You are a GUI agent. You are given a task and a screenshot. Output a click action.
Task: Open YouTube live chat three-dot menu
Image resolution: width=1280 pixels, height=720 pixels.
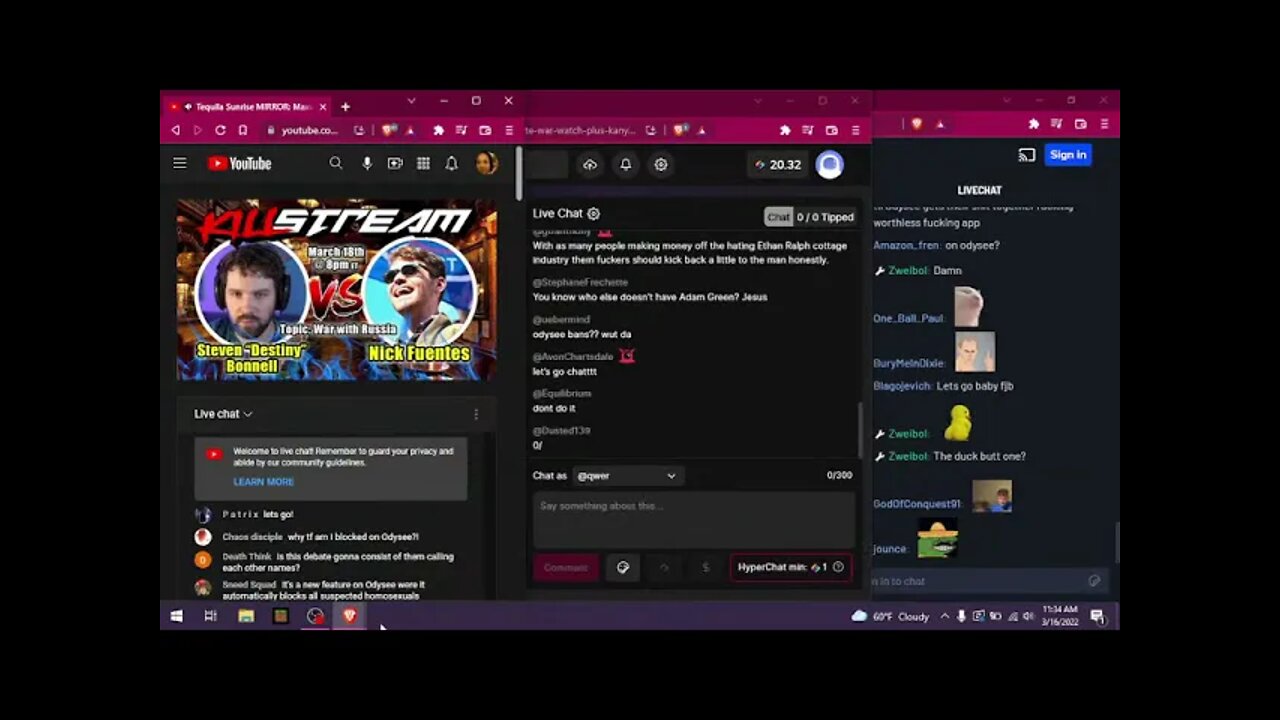[476, 414]
